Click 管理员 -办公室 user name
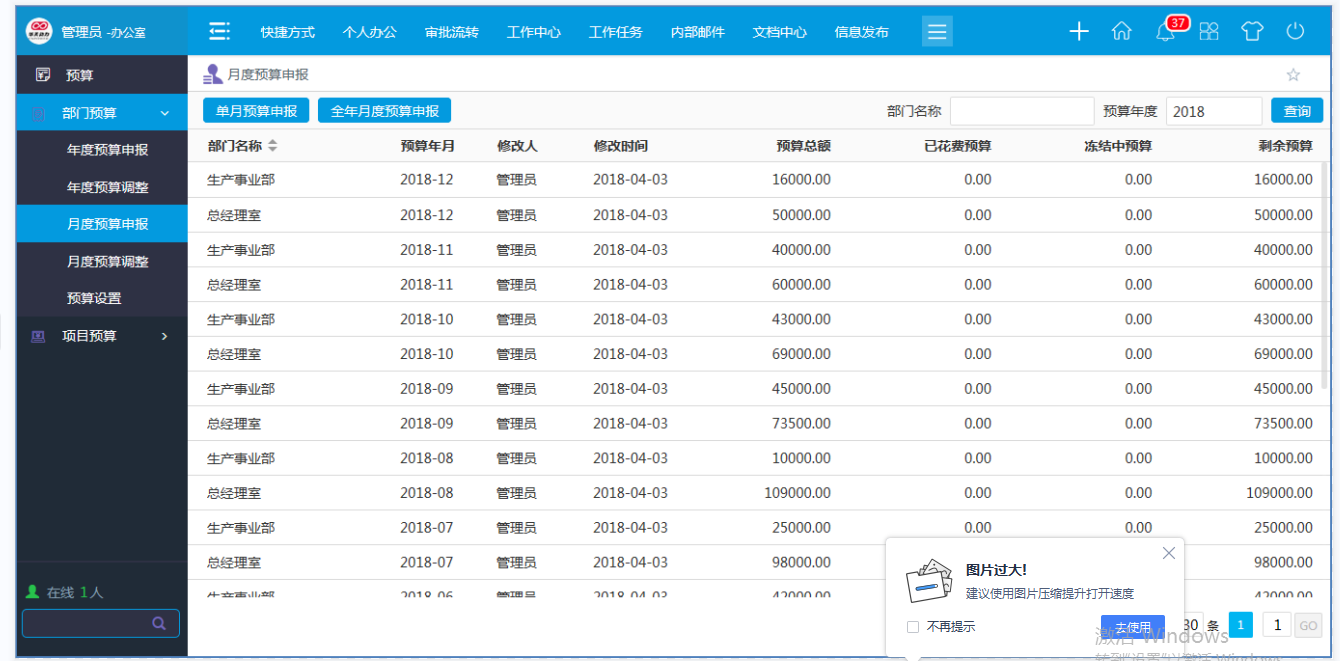The height and width of the screenshot is (661, 1340). 103,33
